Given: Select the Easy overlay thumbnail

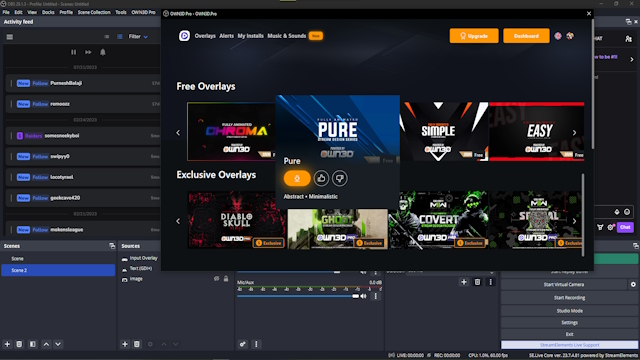Looking at the screenshot, I should click(536, 131).
